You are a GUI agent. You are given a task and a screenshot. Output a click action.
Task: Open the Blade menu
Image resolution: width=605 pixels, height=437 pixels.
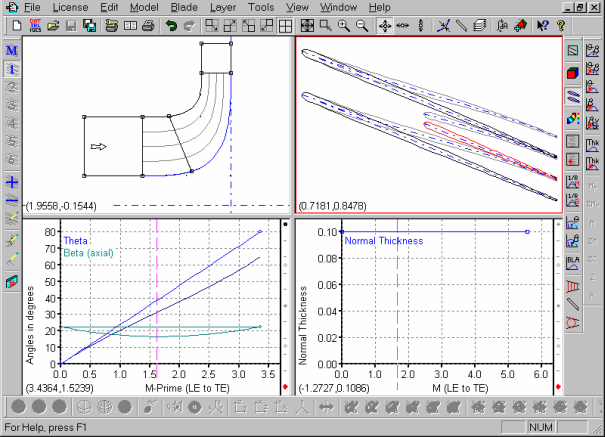(184, 7)
